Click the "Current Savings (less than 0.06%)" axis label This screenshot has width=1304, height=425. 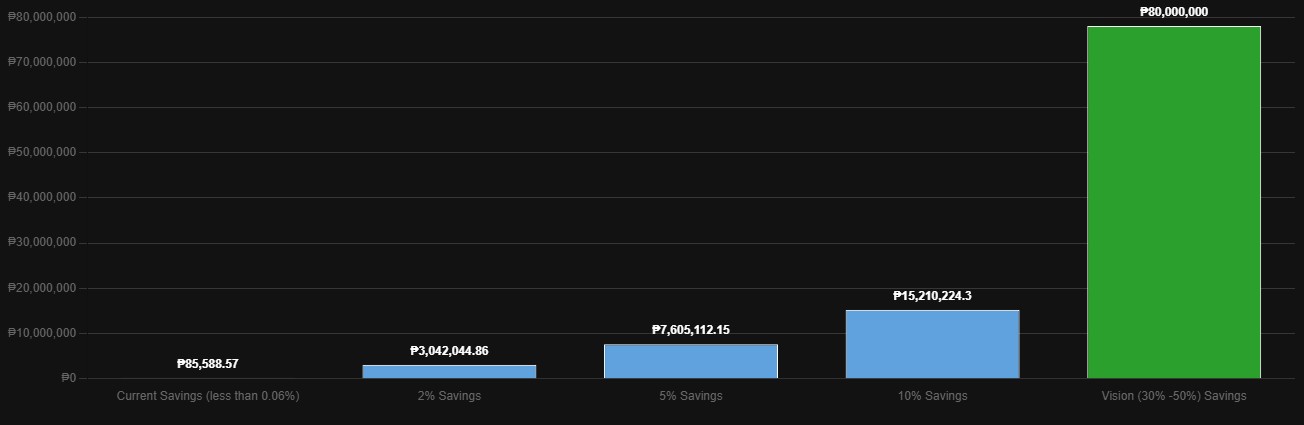tap(208, 396)
